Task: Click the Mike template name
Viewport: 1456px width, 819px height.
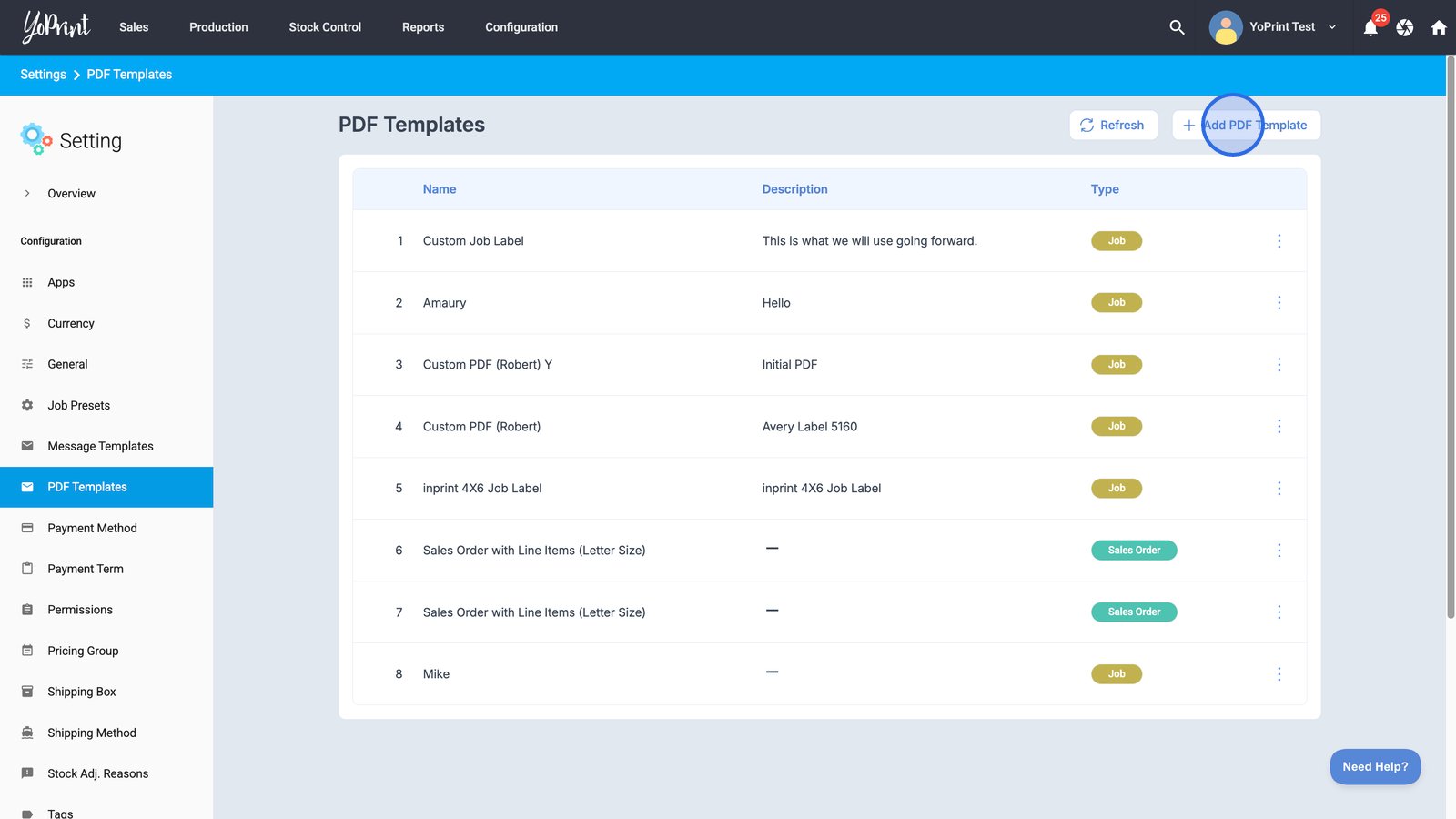Action: (436, 674)
